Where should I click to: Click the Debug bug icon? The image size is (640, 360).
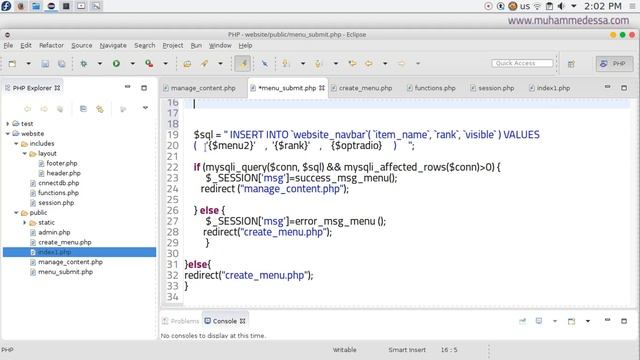(x=84, y=64)
